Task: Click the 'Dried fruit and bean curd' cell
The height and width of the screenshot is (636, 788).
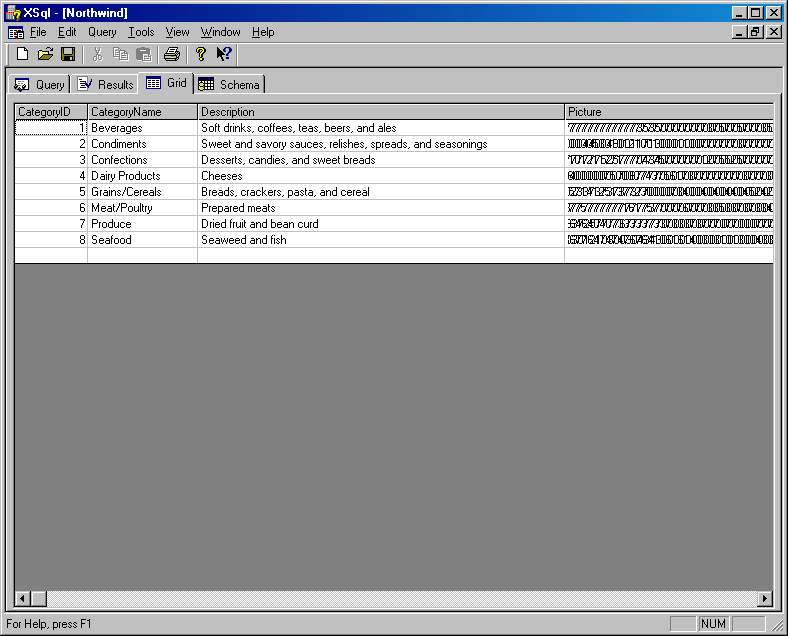Action: [x=381, y=224]
